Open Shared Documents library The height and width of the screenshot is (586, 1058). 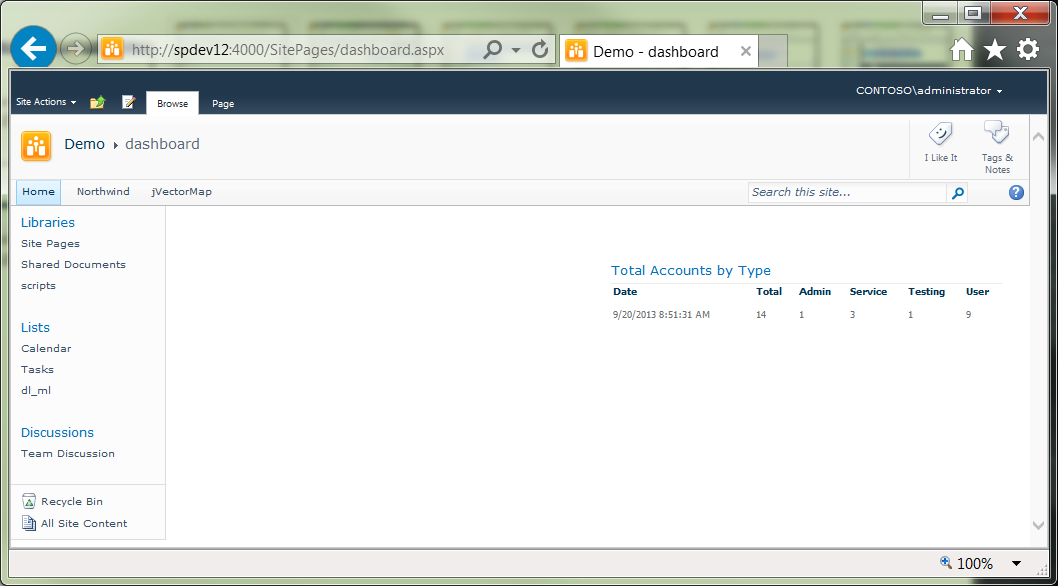[73, 265]
